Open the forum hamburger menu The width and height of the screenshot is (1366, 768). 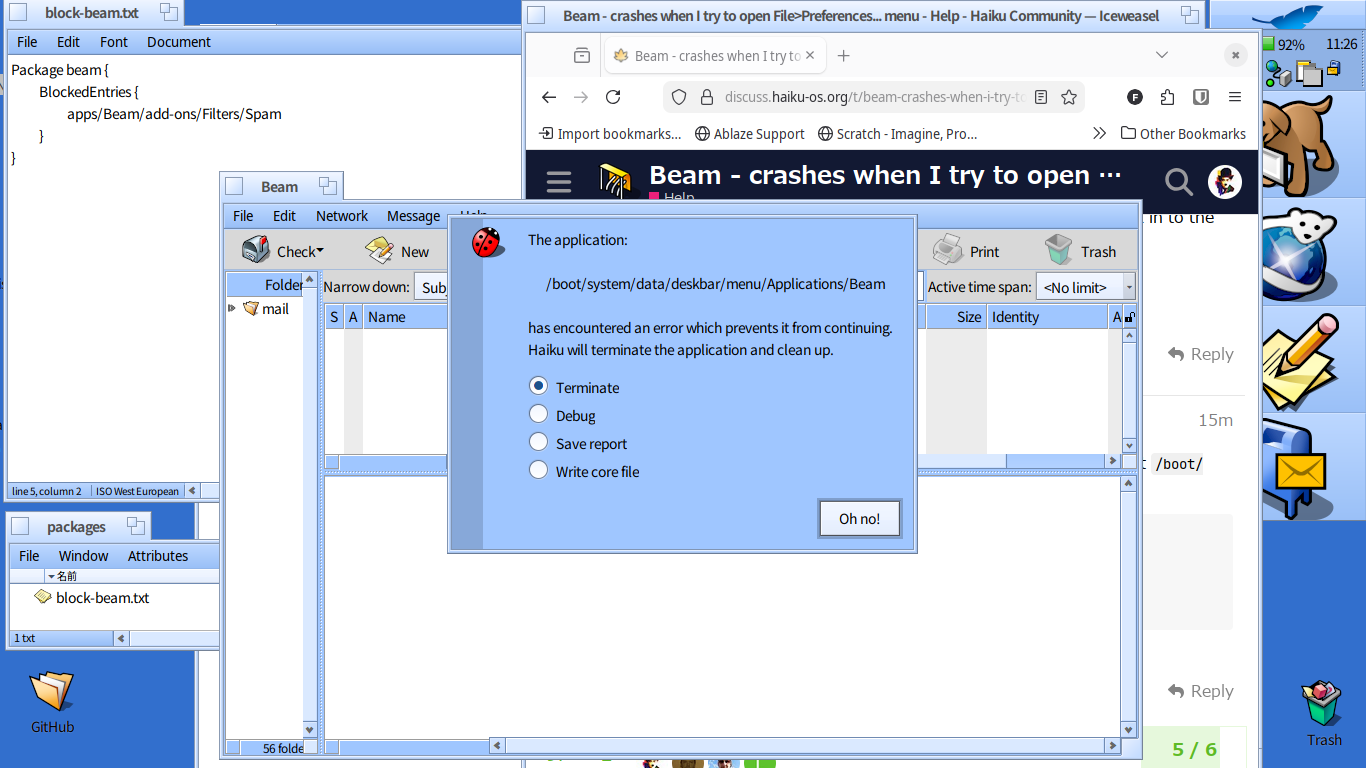coord(559,181)
